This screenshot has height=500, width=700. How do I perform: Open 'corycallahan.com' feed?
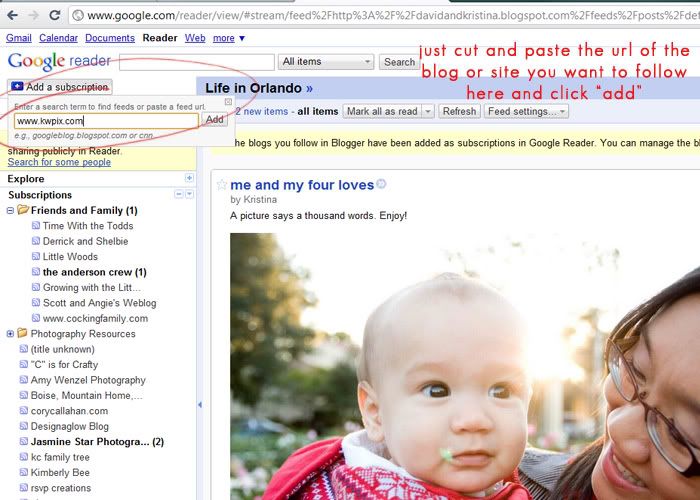[x=69, y=411]
